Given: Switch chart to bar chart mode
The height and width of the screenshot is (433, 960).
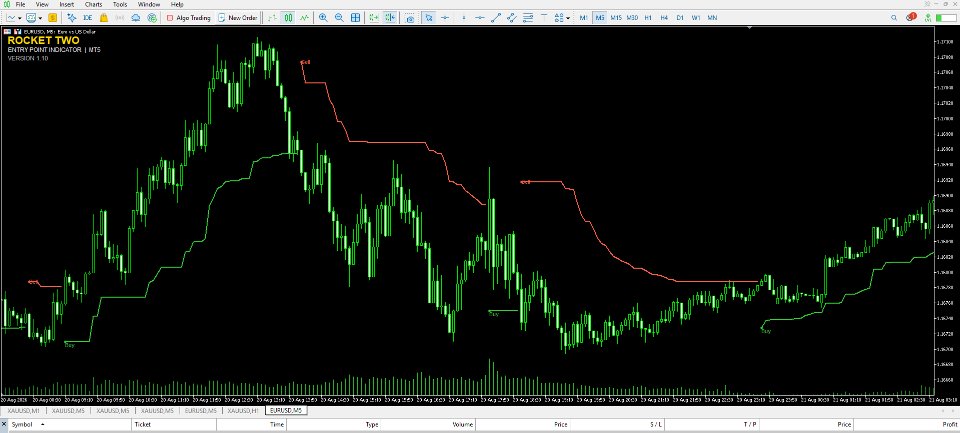Looking at the screenshot, I should click(272, 18).
